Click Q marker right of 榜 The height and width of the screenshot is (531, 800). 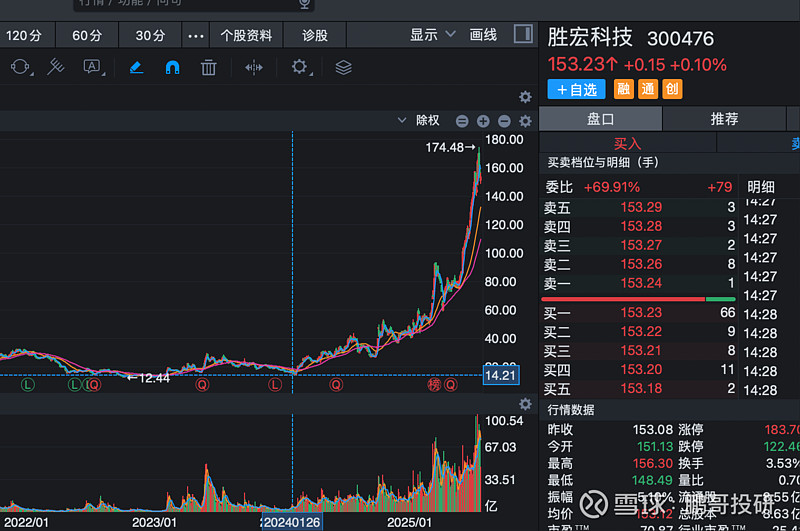click(451, 385)
